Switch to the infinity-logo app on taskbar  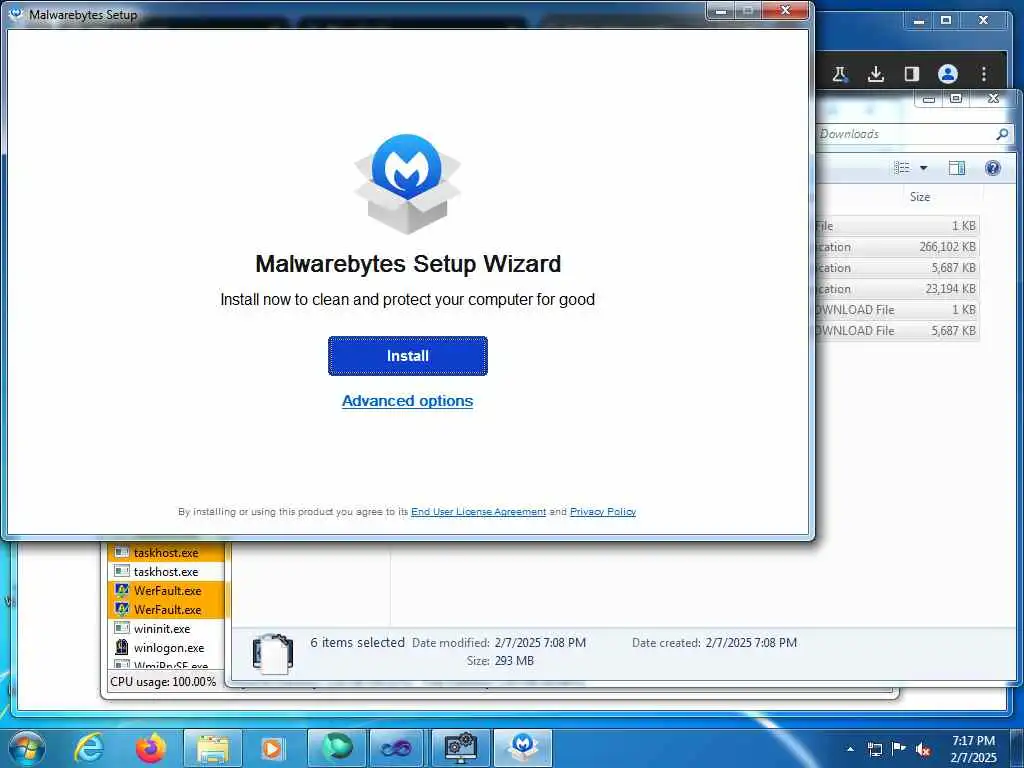[x=397, y=748]
